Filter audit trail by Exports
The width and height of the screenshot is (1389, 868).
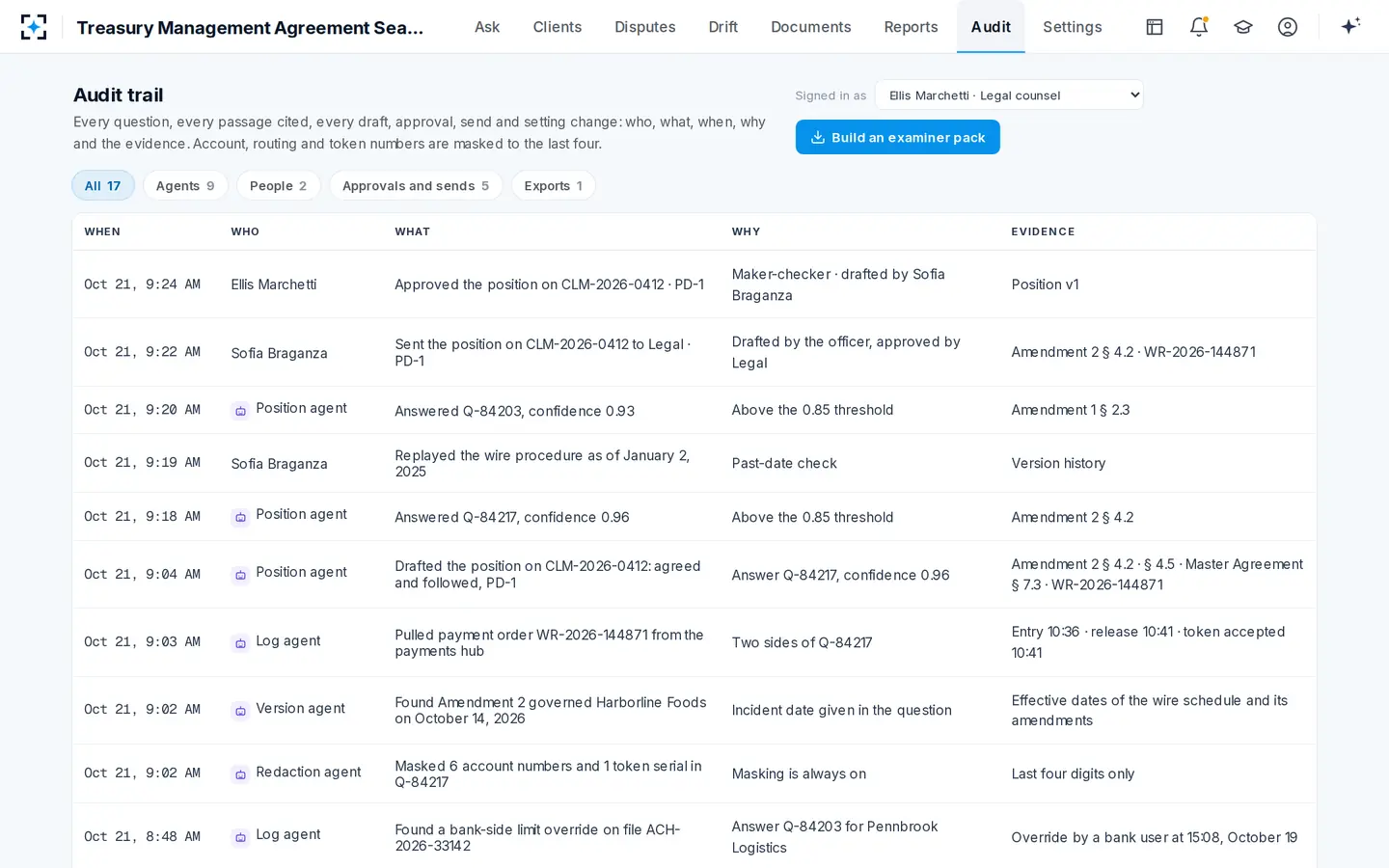click(554, 185)
